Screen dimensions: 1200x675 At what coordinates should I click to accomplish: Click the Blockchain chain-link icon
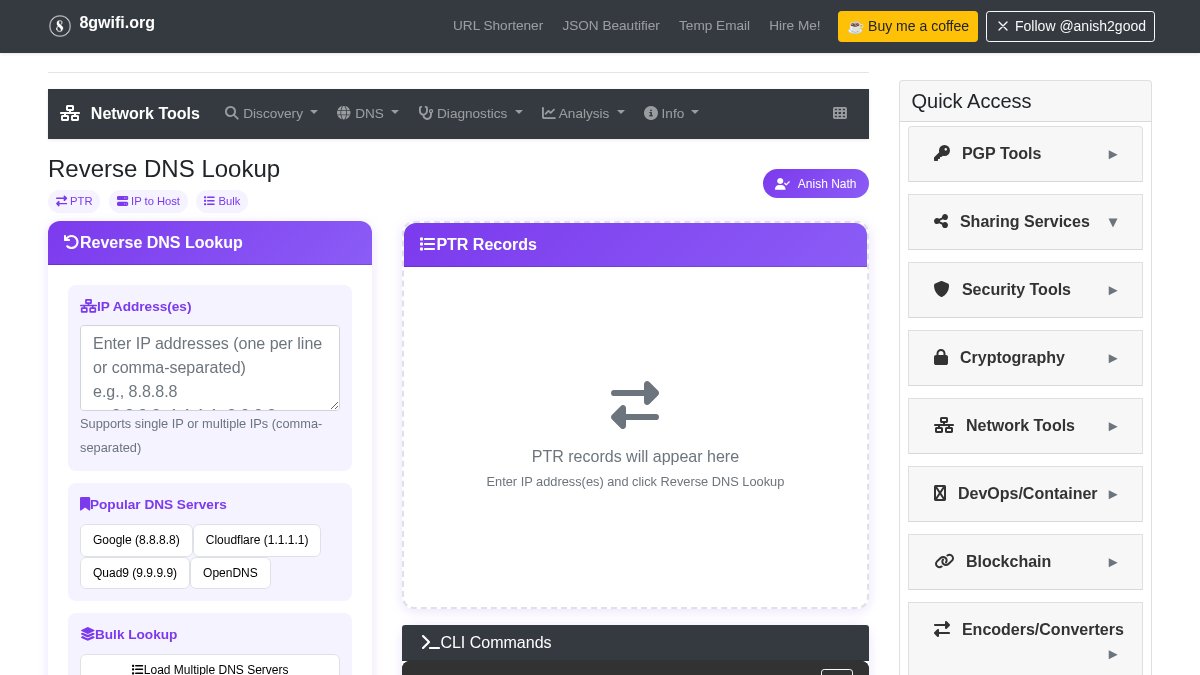click(x=944, y=561)
